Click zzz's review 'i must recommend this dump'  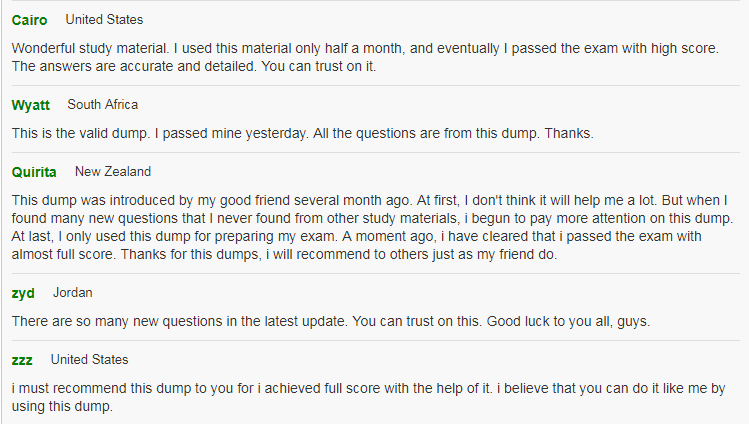(x=368, y=397)
